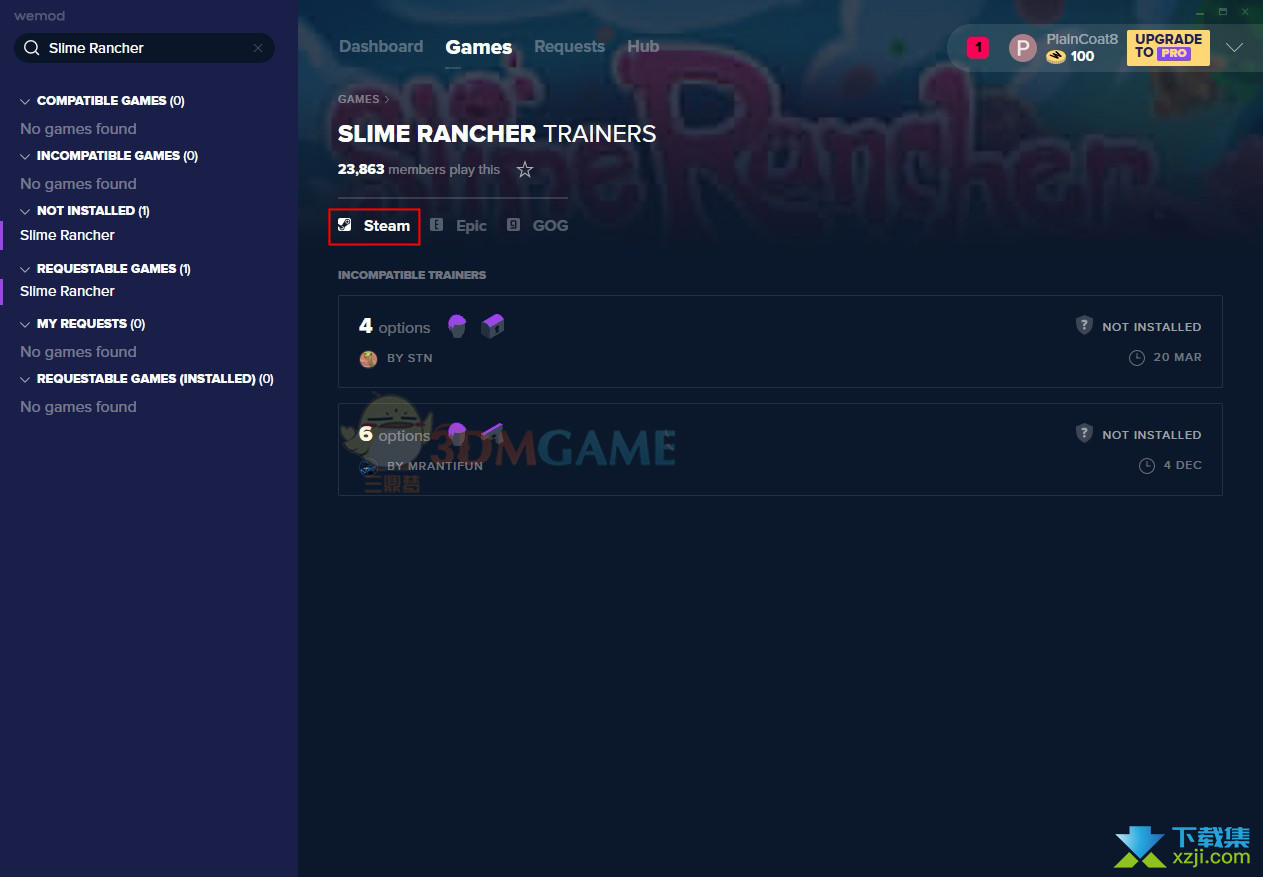Focus the Slime Rancher search field
The width and height of the screenshot is (1263, 877).
(x=144, y=48)
